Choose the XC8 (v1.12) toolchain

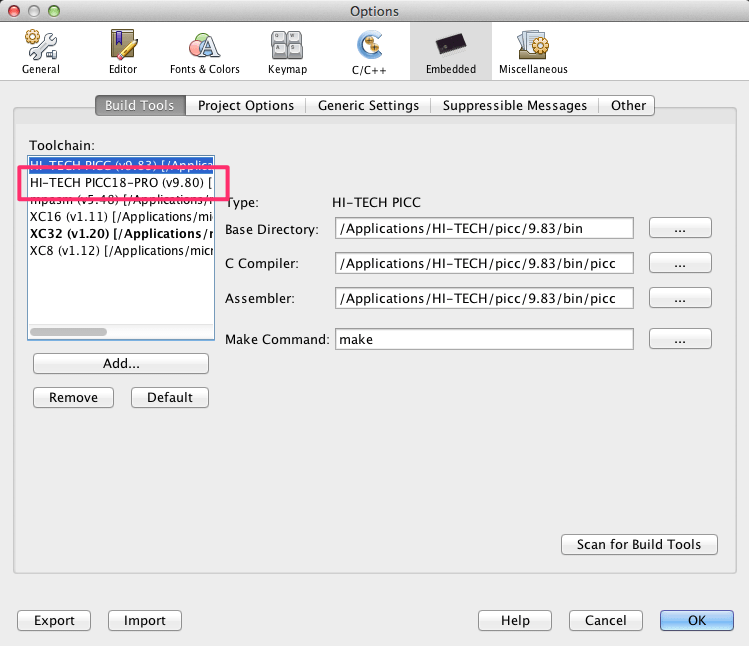(x=120, y=250)
